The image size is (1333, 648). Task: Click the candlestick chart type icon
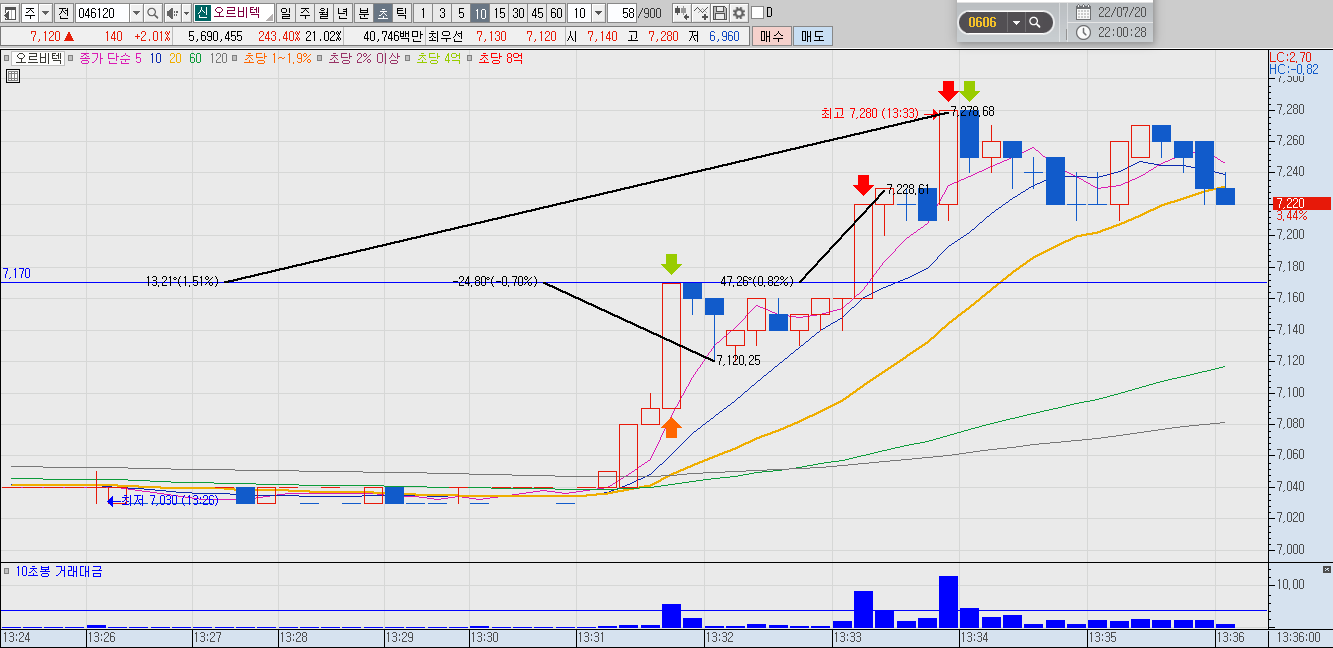click(x=682, y=13)
